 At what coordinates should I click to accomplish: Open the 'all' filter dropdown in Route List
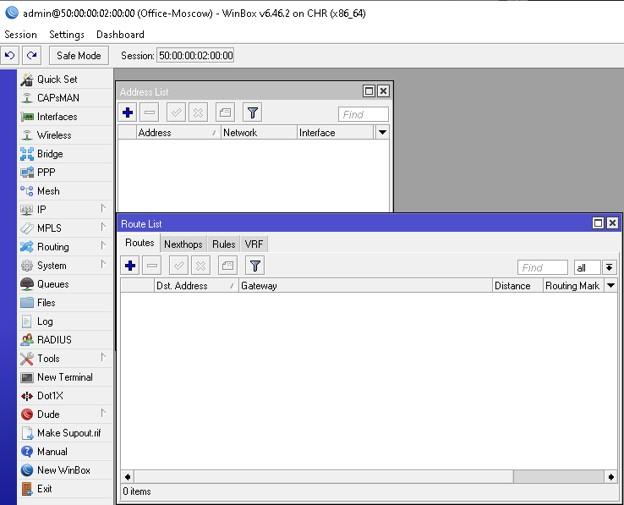[609, 267]
